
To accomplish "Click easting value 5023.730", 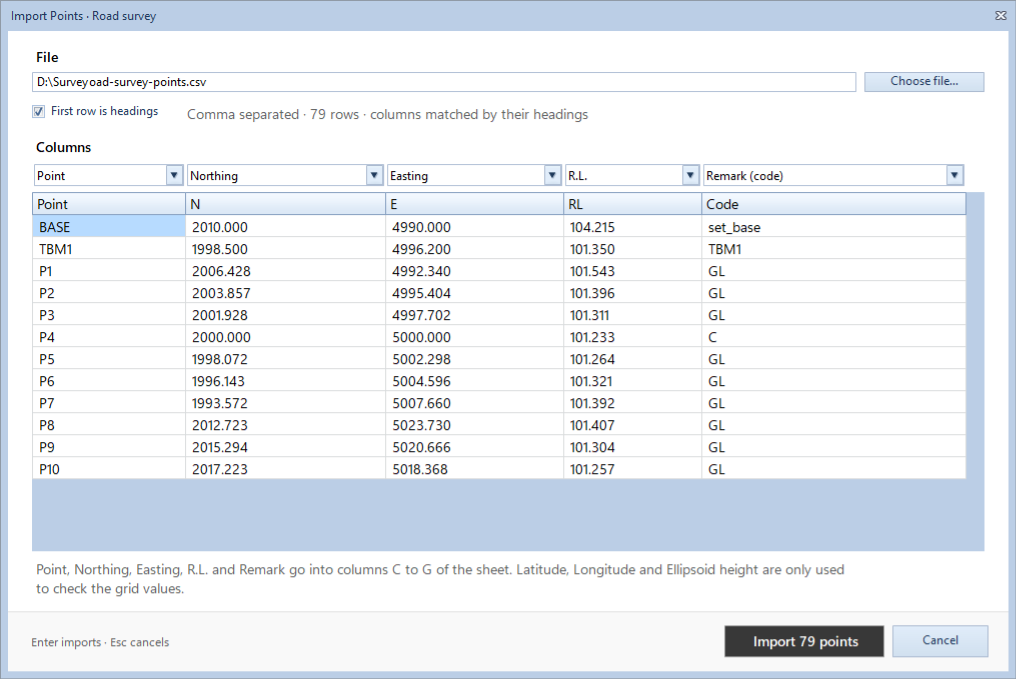I will [x=474, y=425].
